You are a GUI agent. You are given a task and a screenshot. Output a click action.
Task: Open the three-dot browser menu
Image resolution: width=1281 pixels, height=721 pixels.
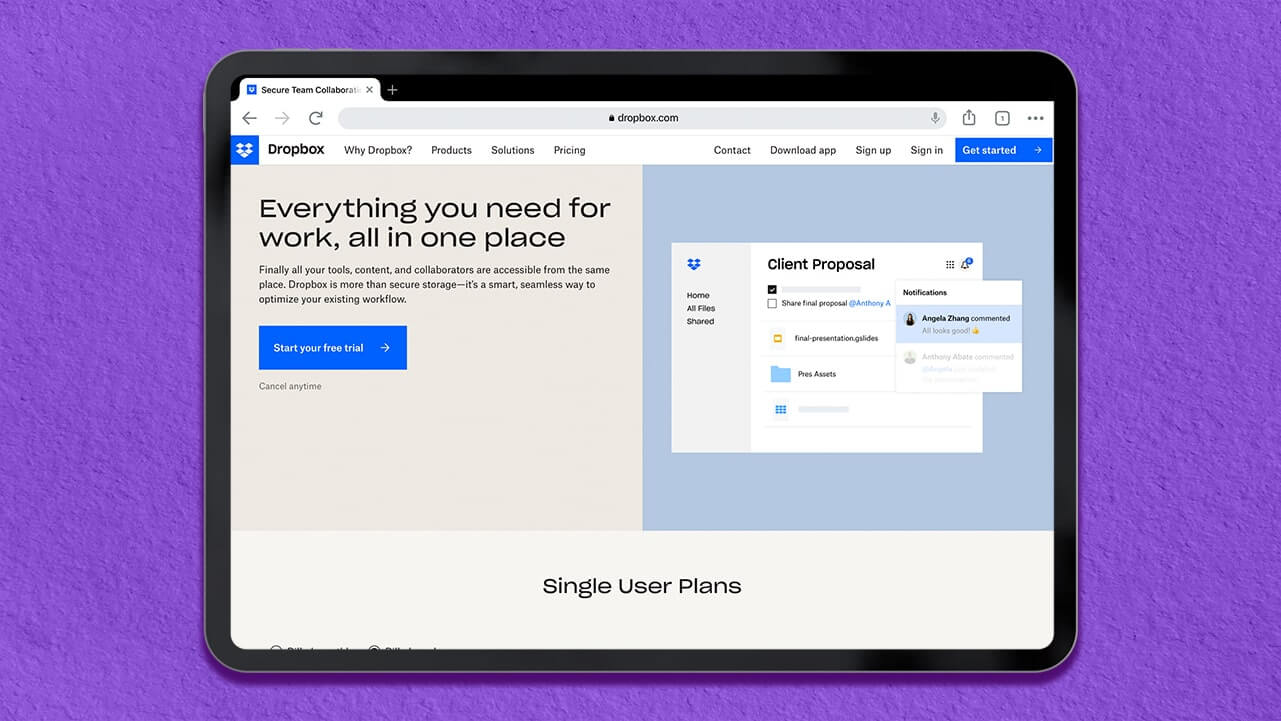[1035, 118]
